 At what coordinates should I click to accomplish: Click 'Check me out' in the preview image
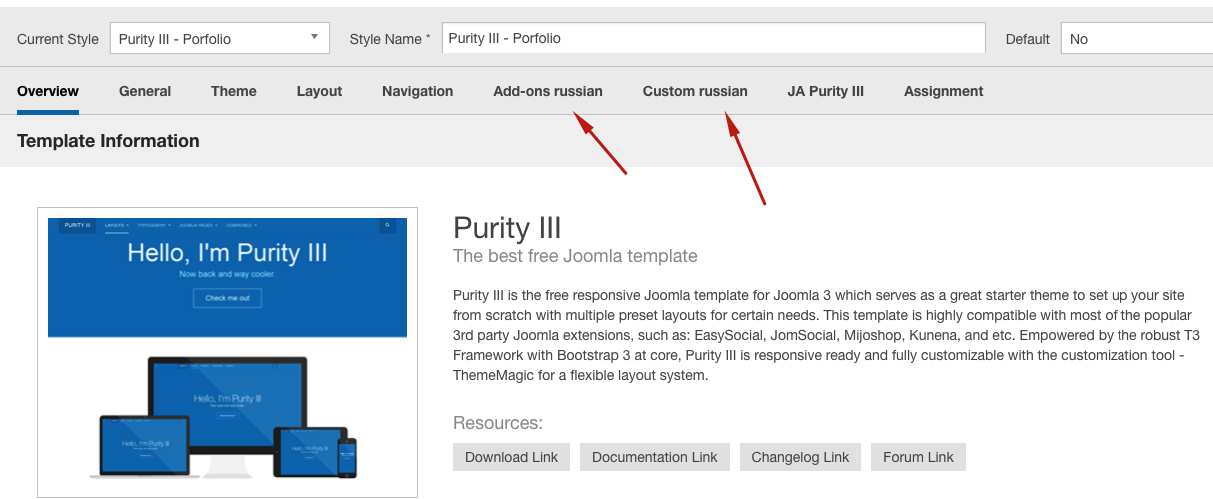pos(227,298)
